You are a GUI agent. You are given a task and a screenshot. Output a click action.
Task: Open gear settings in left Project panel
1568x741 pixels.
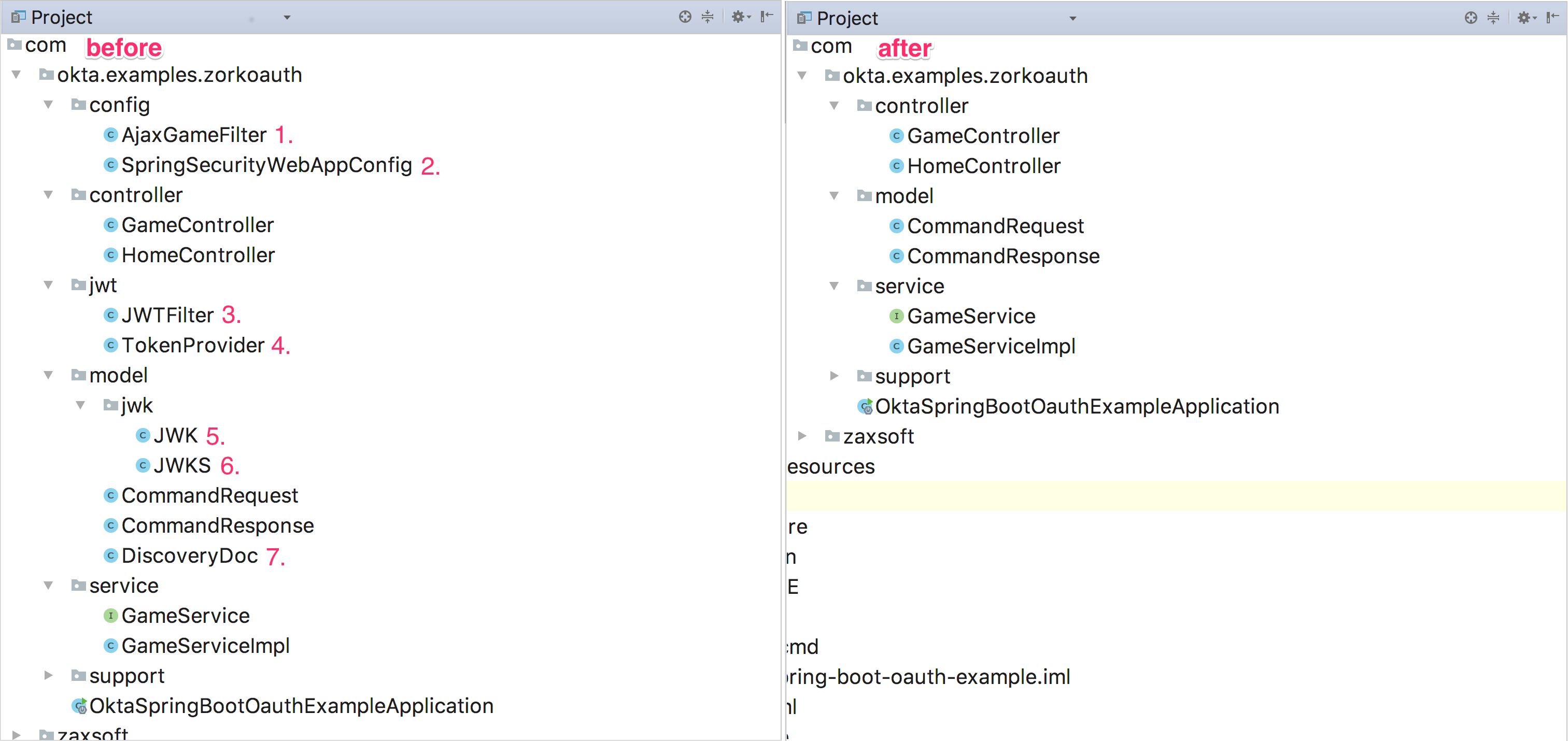point(738,17)
